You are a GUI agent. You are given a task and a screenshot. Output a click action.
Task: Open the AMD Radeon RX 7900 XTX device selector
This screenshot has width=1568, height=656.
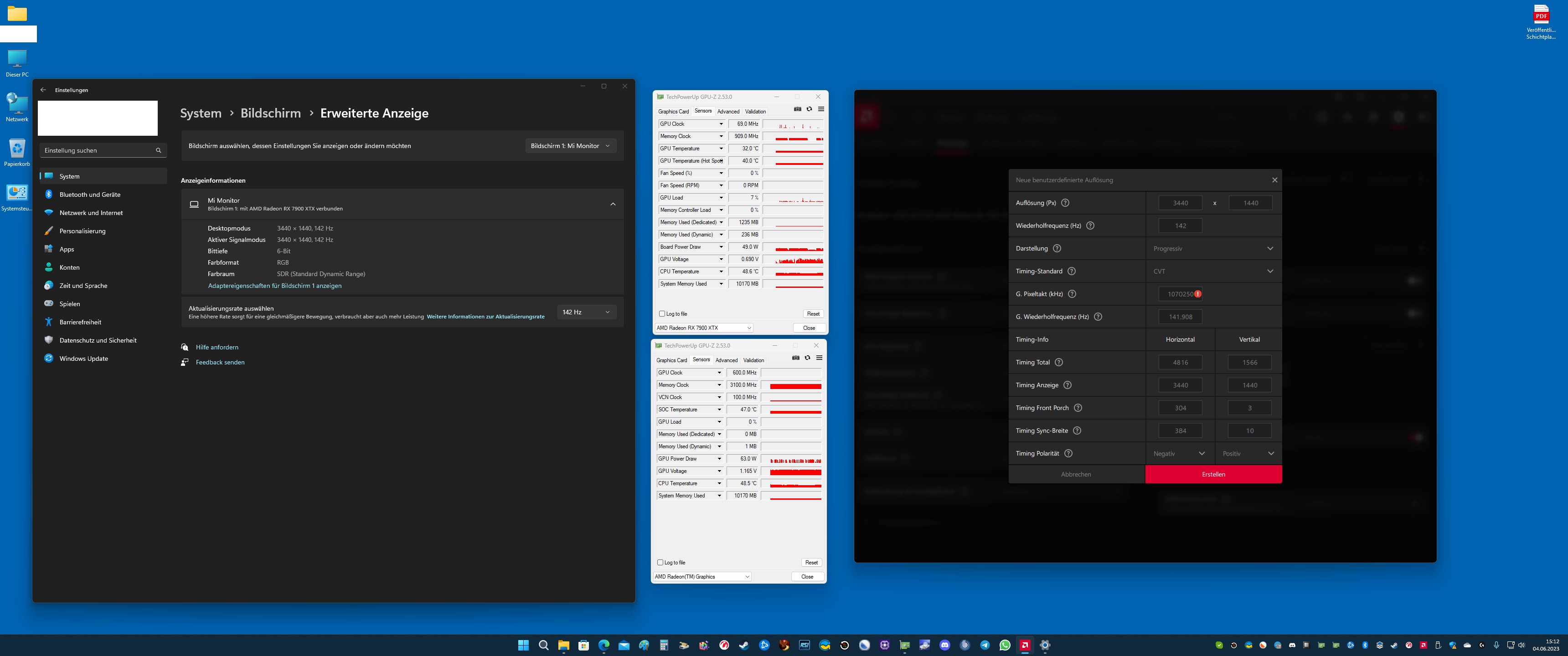coord(704,328)
